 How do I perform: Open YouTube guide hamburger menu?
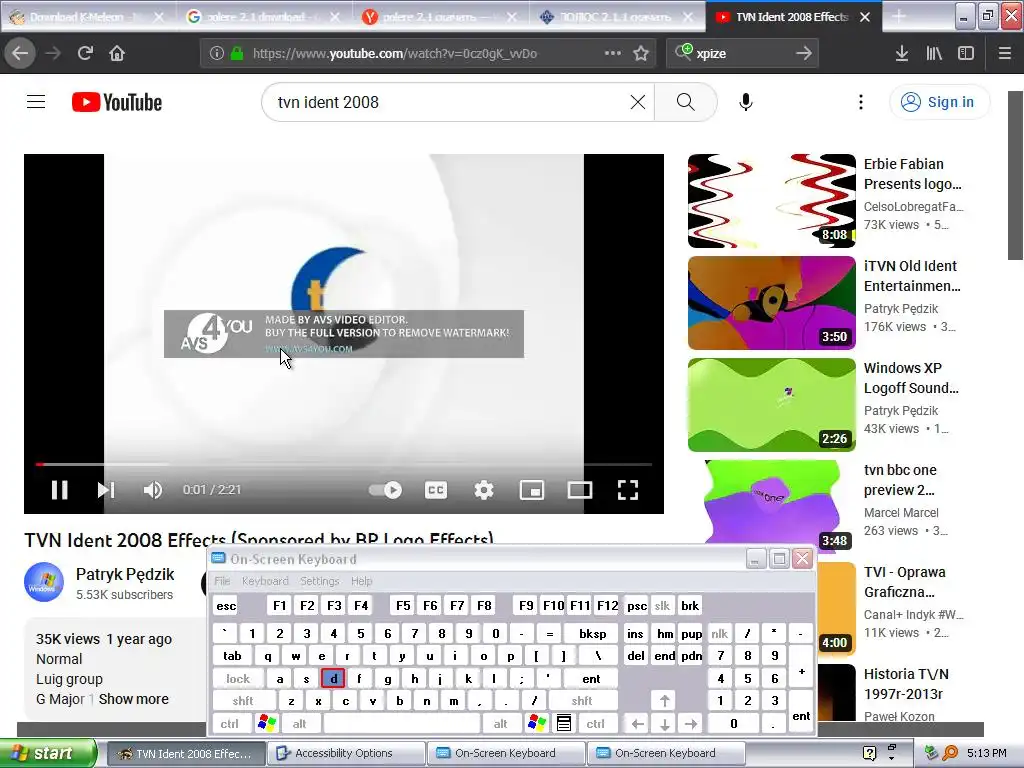pyautogui.click(x=36, y=102)
